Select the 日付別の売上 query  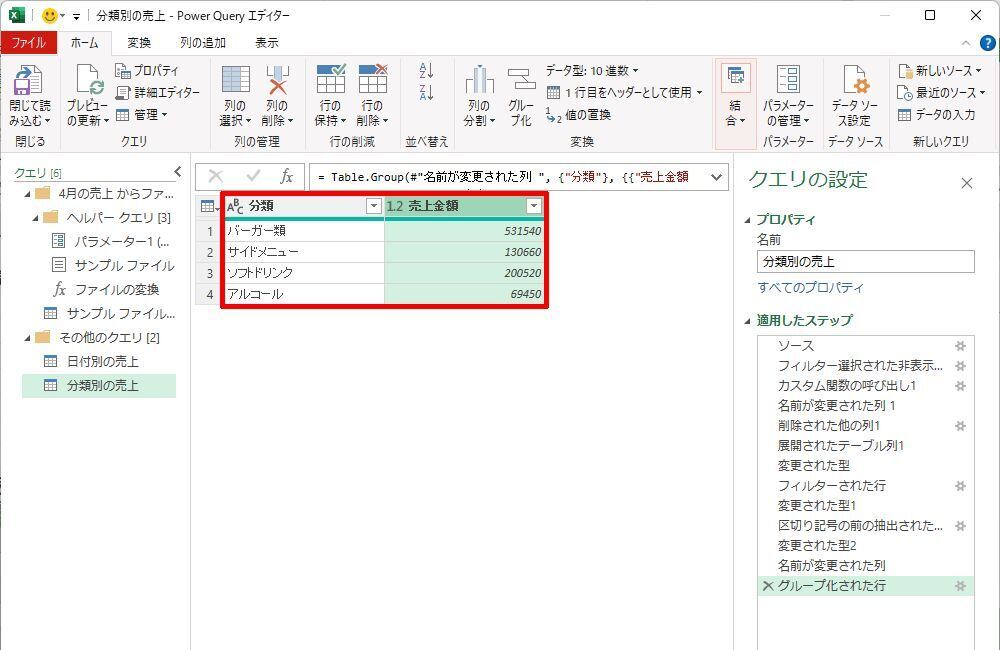point(102,361)
